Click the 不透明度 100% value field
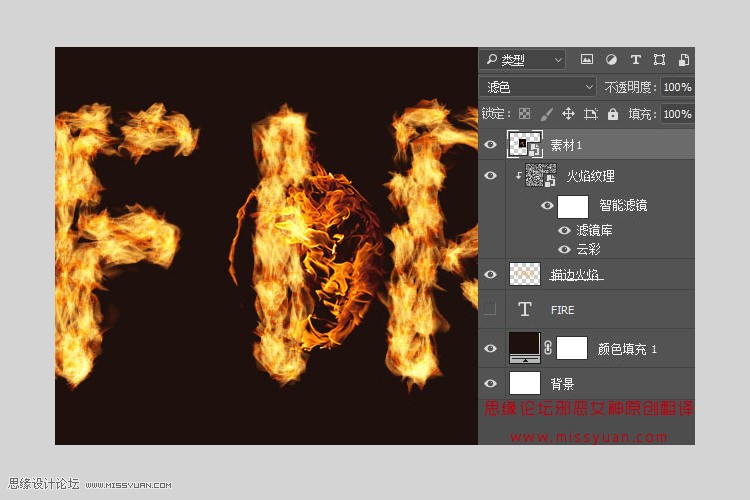 677,87
